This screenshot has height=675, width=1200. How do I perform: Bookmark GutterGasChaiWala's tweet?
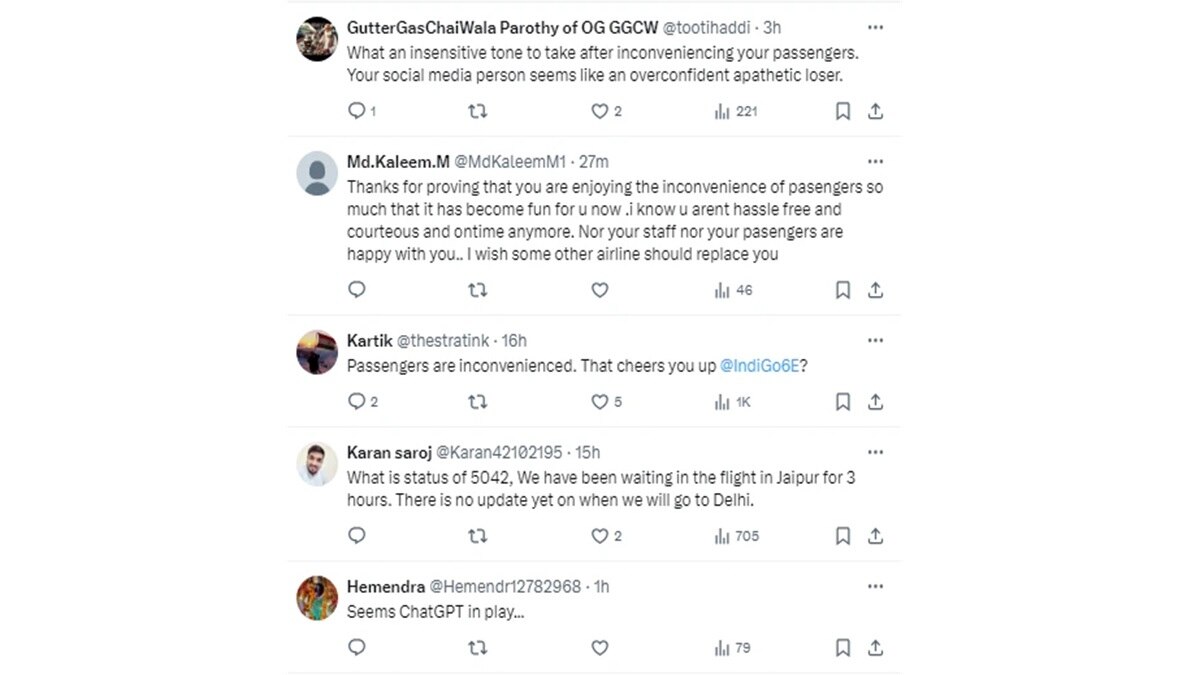coord(843,111)
